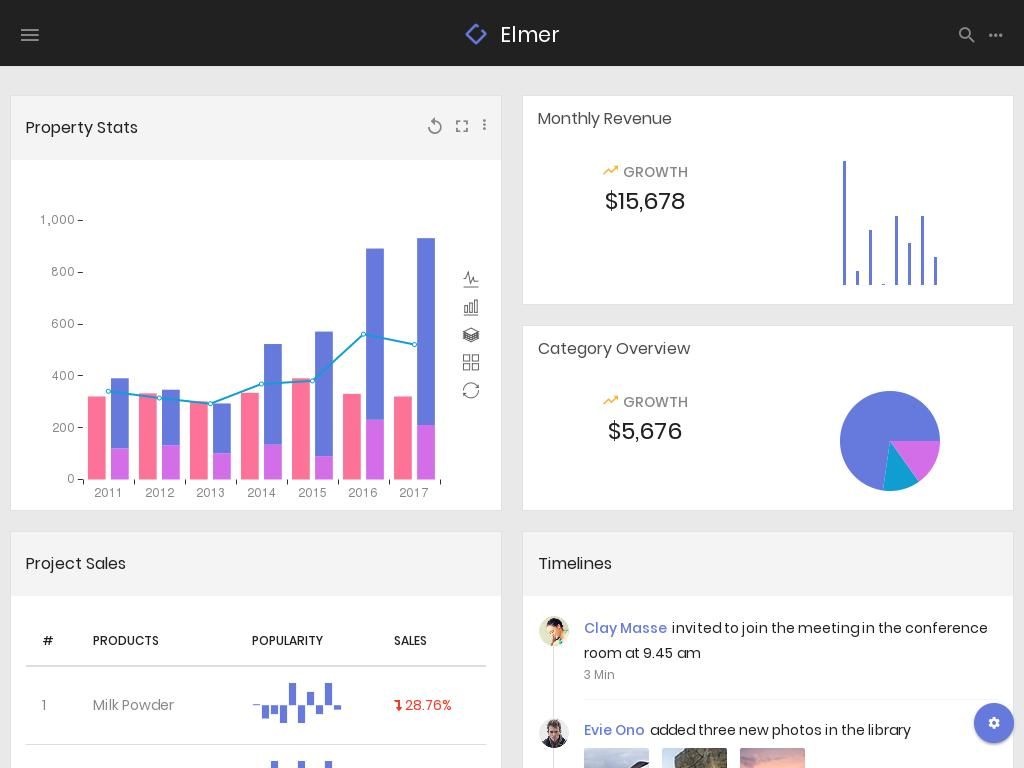Click the large blue pie chart slice
The image size is (1024, 768).
(x=870, y=430)
